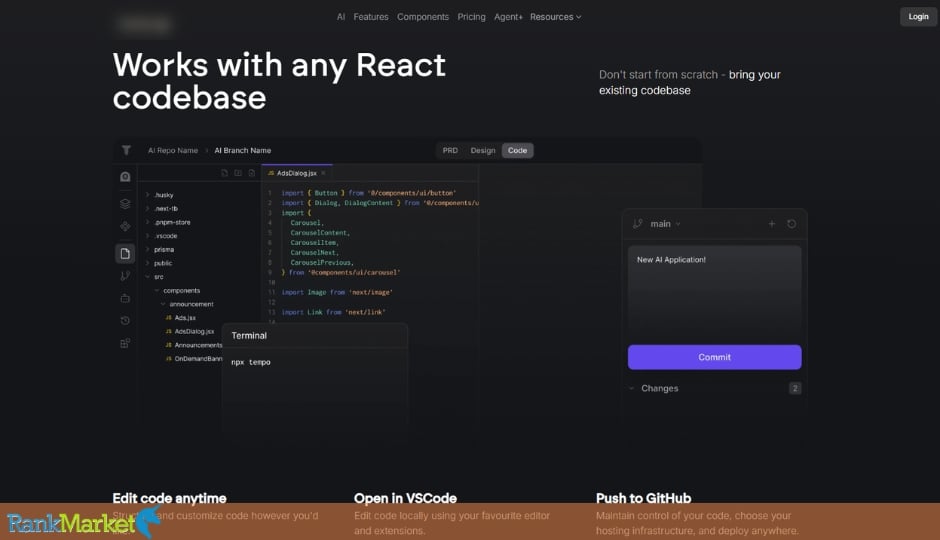Click the last file toolbar icon above the tree
Screen dimensions: 940x540
click(x=251, y=173)
